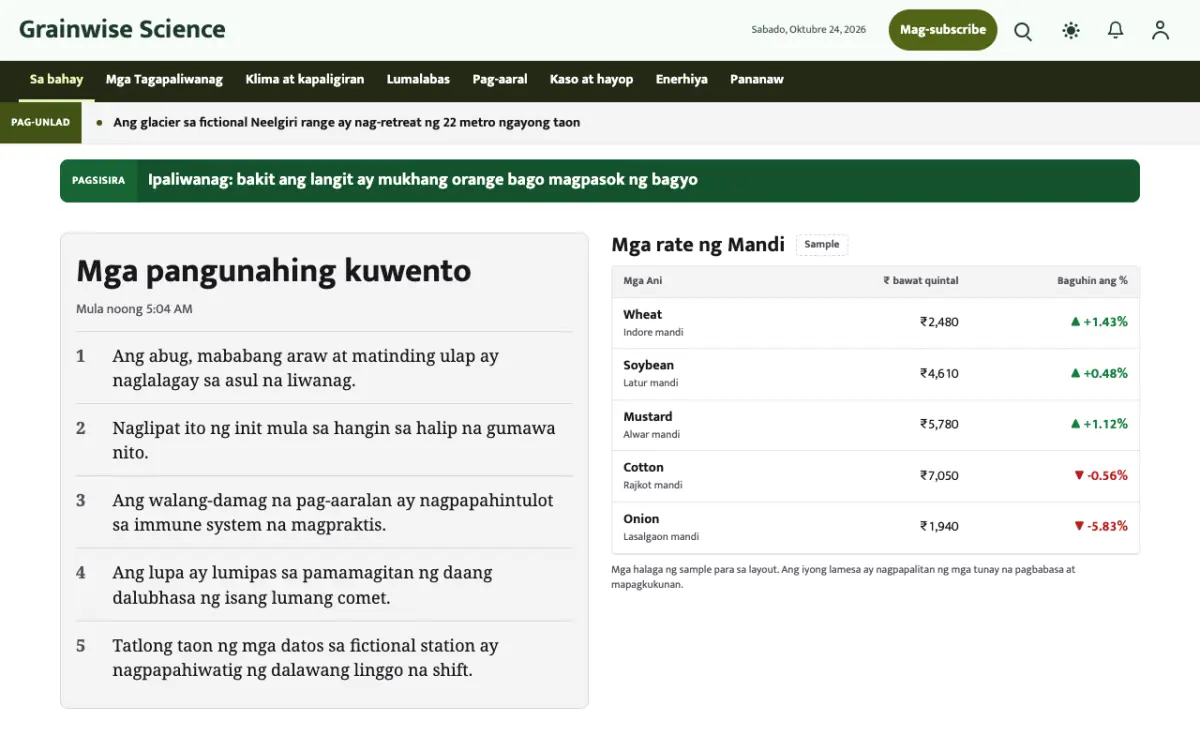
Task: Click the Rajkot mandi label
Action: 653,485
